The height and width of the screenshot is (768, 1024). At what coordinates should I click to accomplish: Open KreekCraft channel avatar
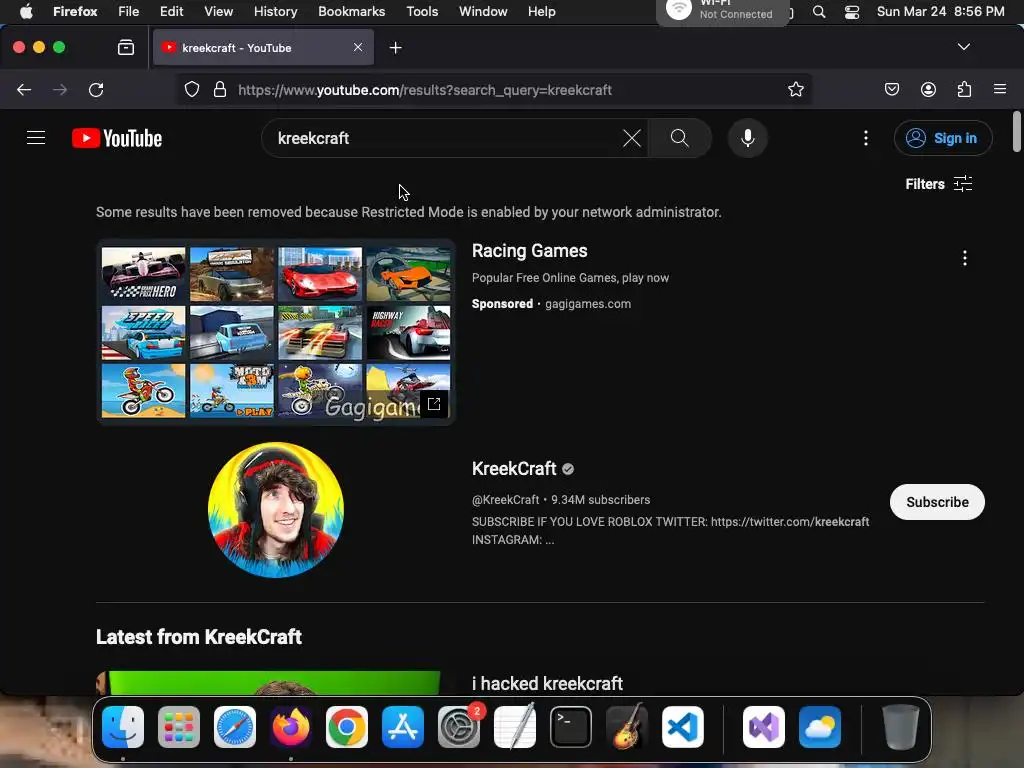point(276,510)
